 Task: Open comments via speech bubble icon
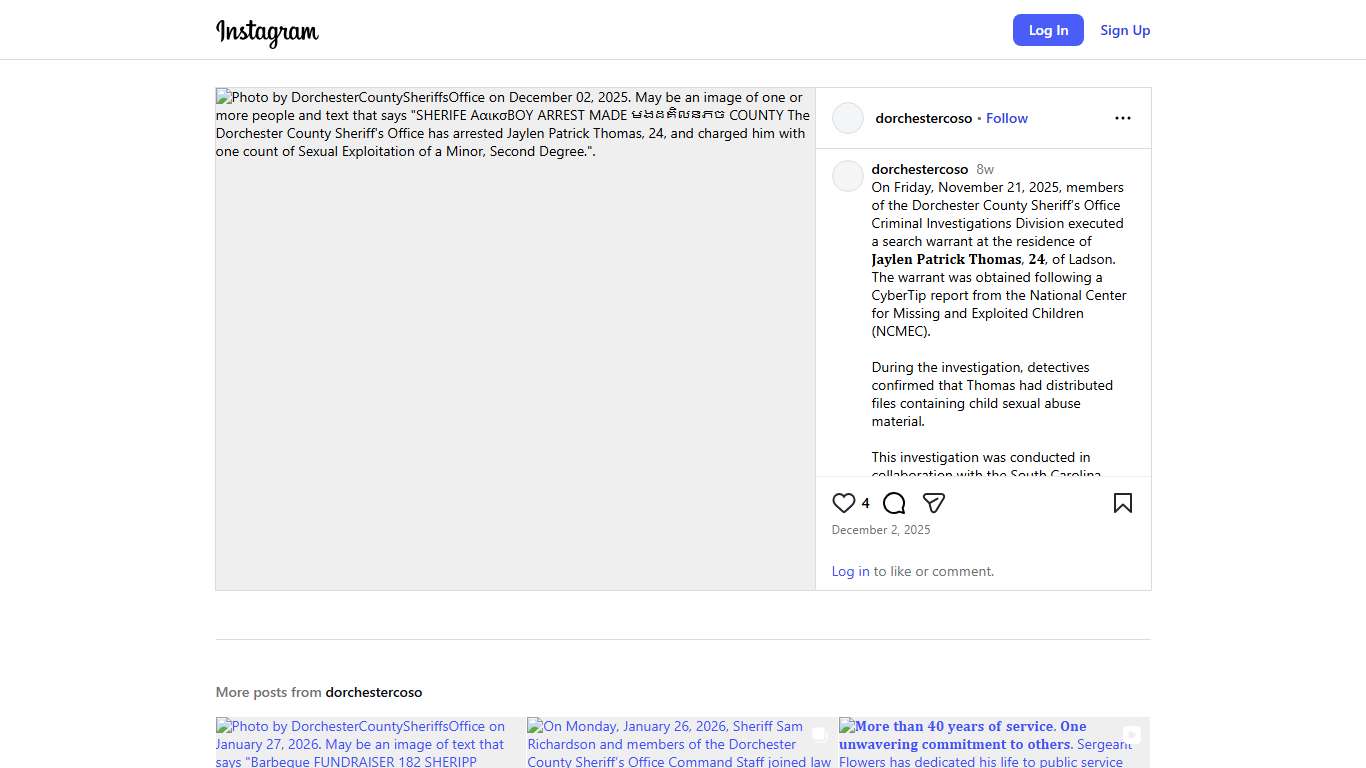(x=894, y=503)
